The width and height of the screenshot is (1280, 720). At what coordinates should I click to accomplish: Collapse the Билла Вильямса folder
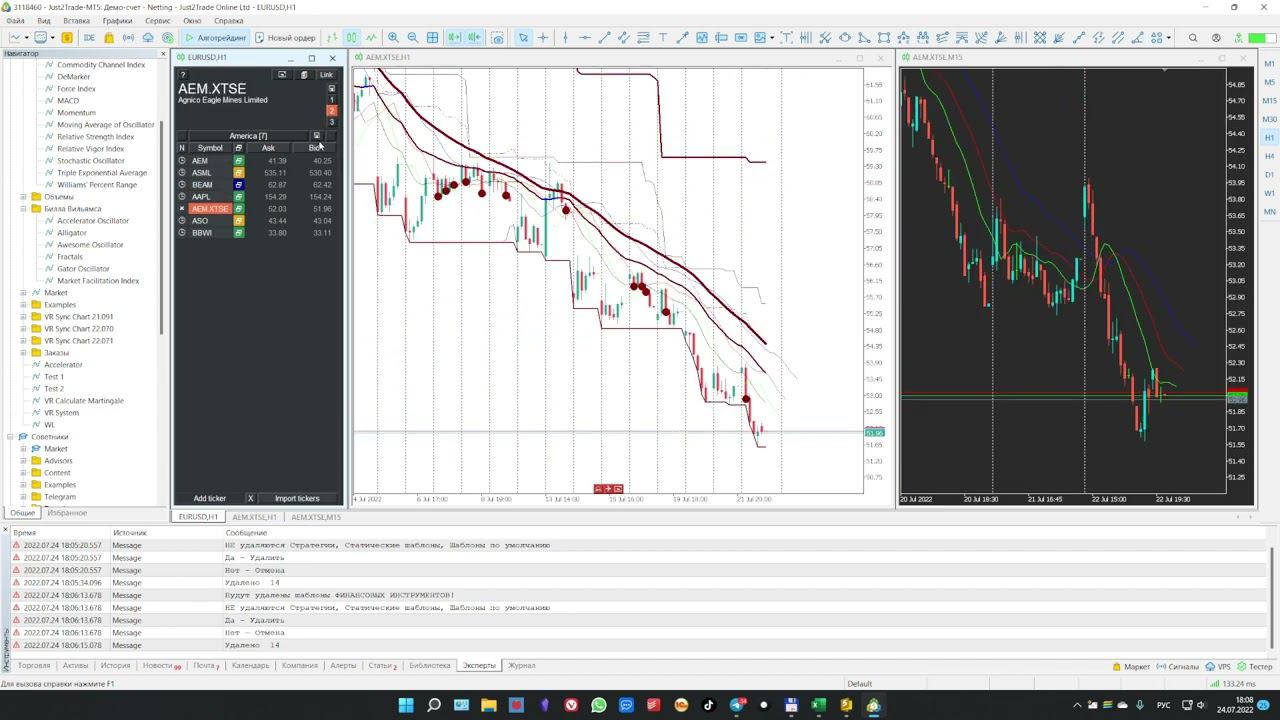[x=23, y=209]
